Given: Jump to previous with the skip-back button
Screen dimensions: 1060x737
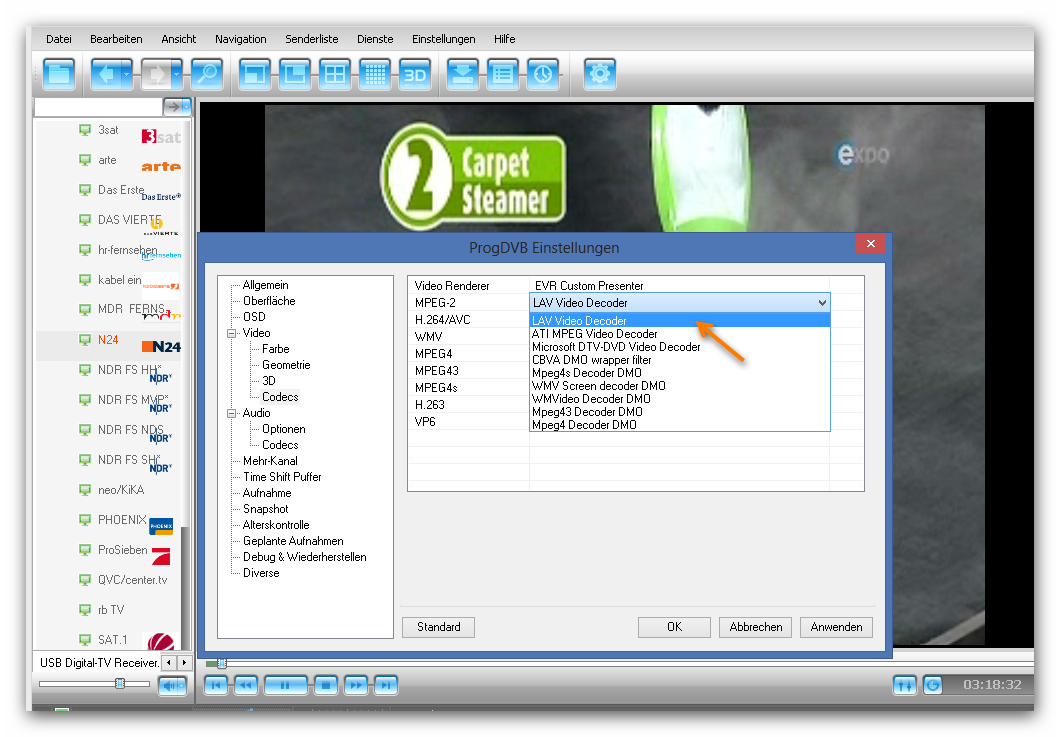Looking at the screenshot, I should 216,686.
